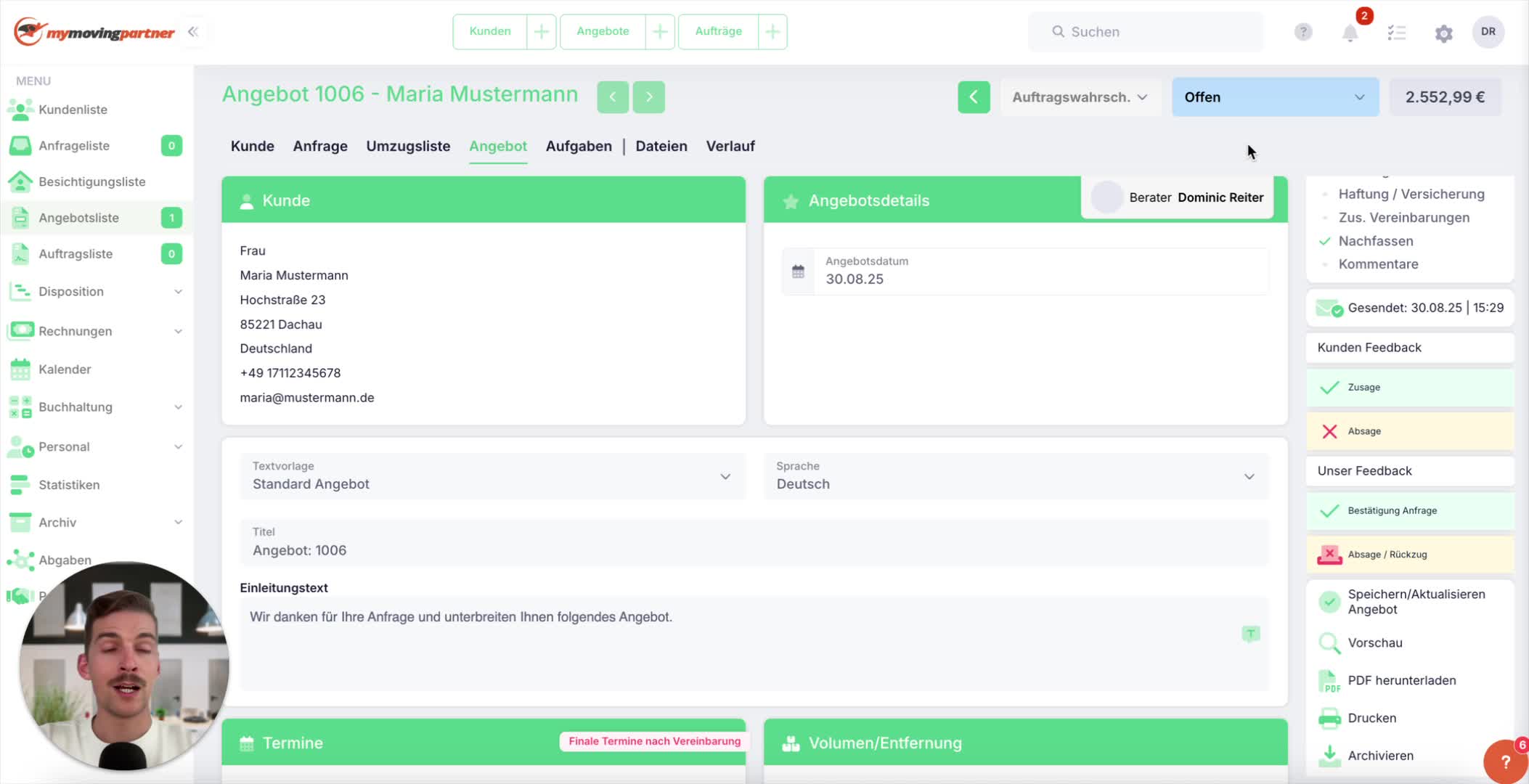
Task: Go to previous Angebot with left arrow
Action: tap(613, 97)
